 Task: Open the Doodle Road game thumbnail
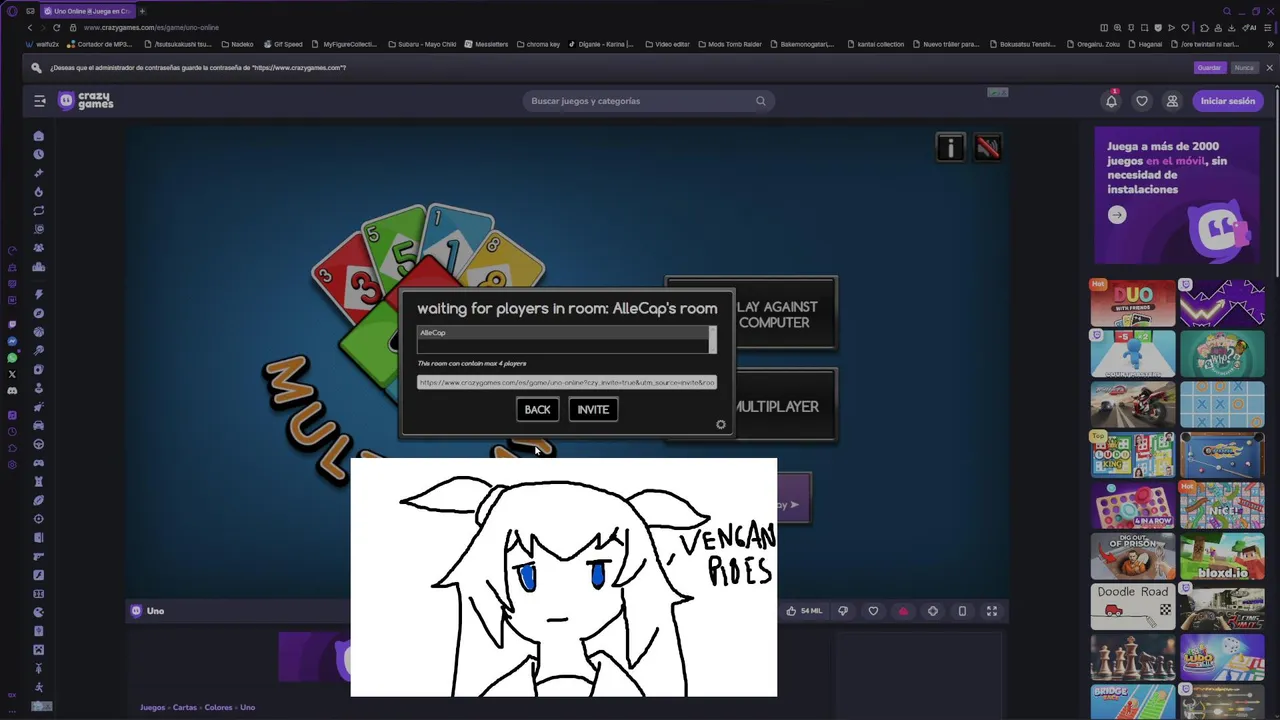tap(1133, 607)
